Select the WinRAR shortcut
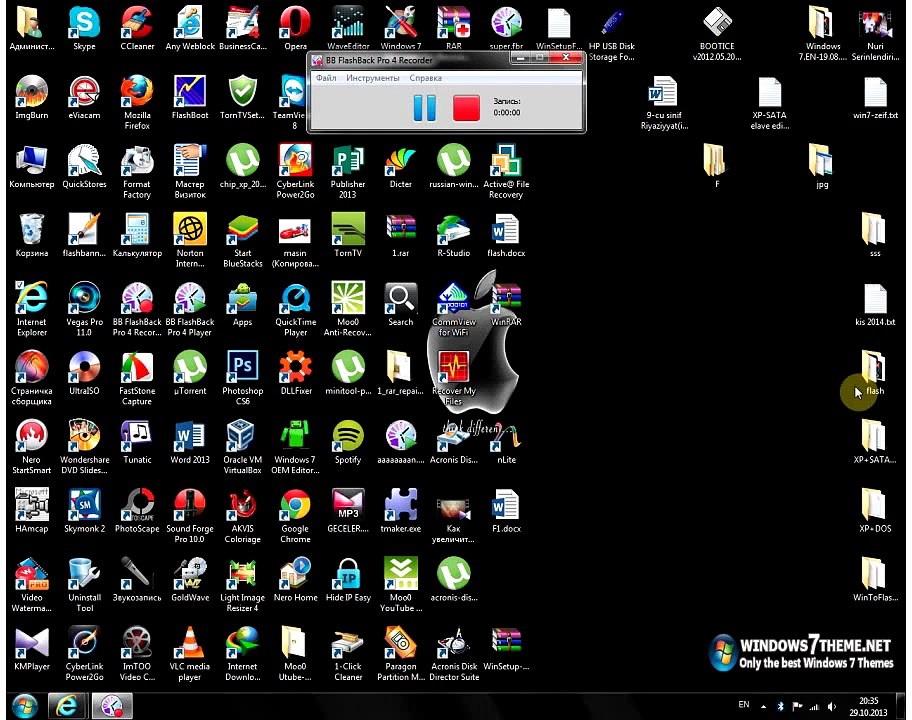 [x=506, y=304]
